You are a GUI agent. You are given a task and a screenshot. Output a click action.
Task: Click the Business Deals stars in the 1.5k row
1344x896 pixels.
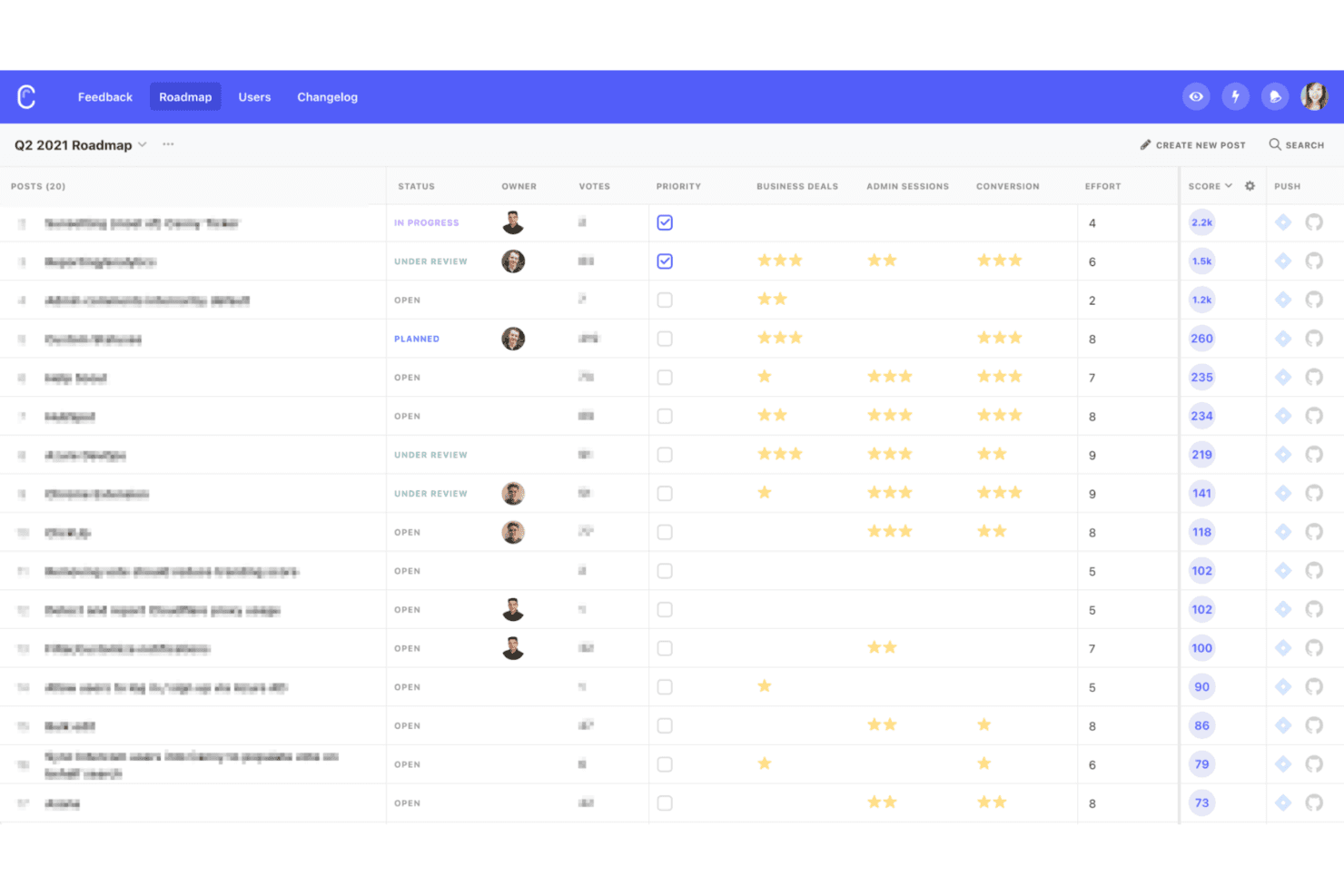(x=780, y=261)
